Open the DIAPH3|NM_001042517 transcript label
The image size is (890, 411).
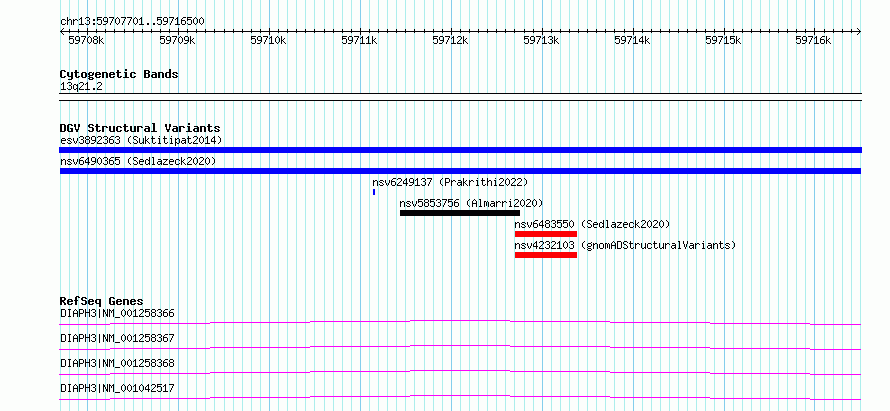pos(117,388)
